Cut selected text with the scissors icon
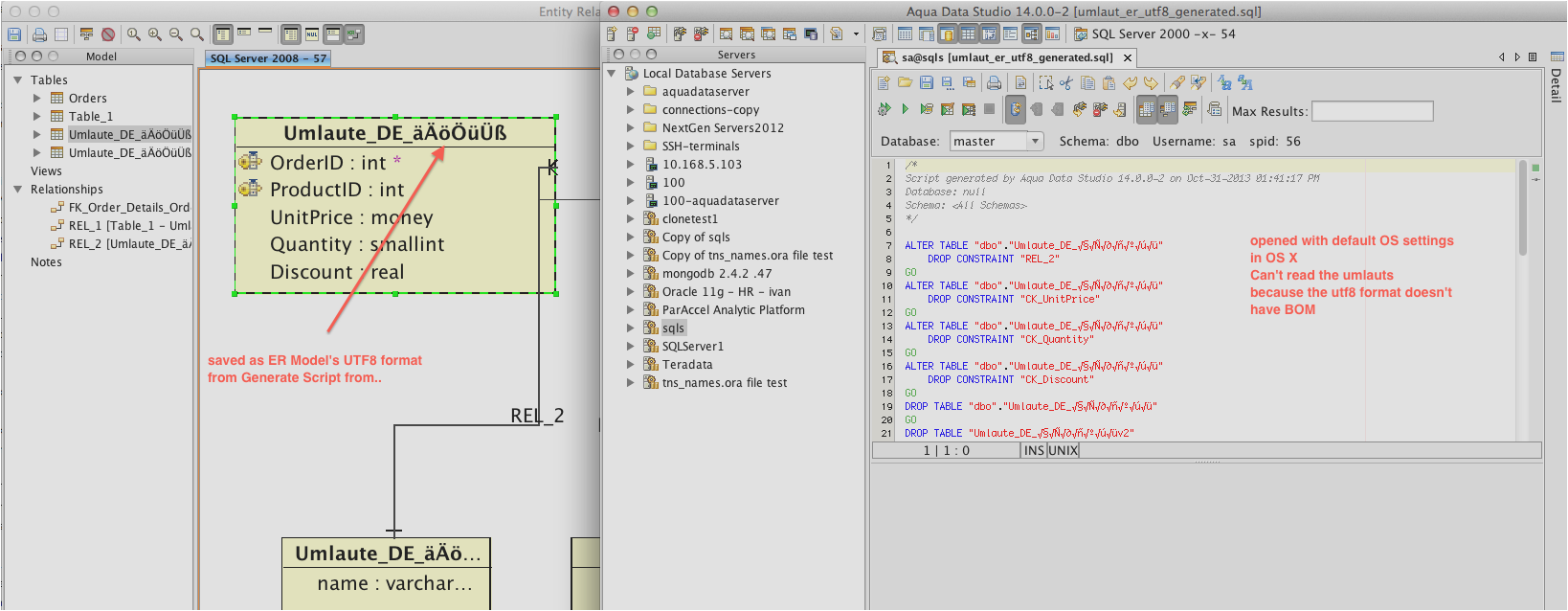The height and width of the screenshot is (611, 1568). (x=1066, y=83)
